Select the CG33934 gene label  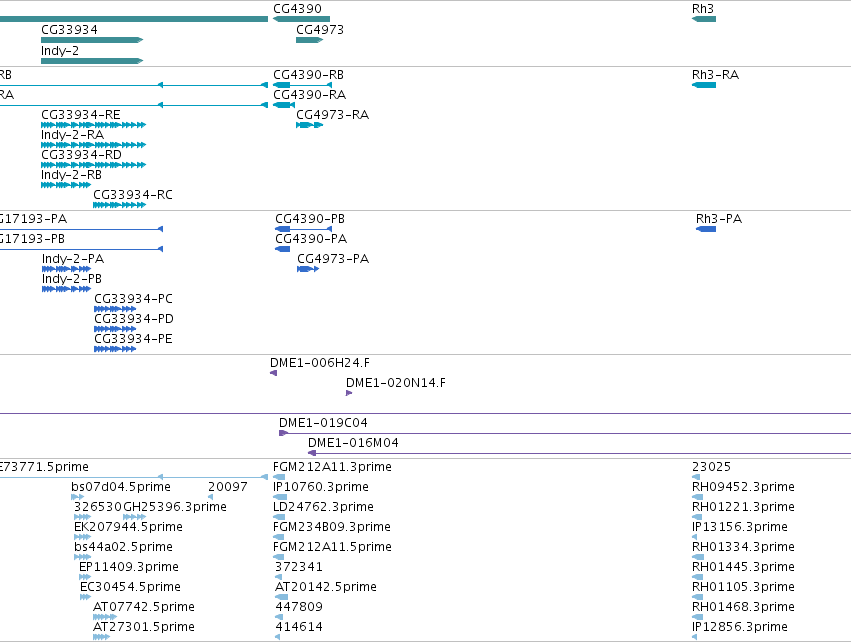point(69,30)
